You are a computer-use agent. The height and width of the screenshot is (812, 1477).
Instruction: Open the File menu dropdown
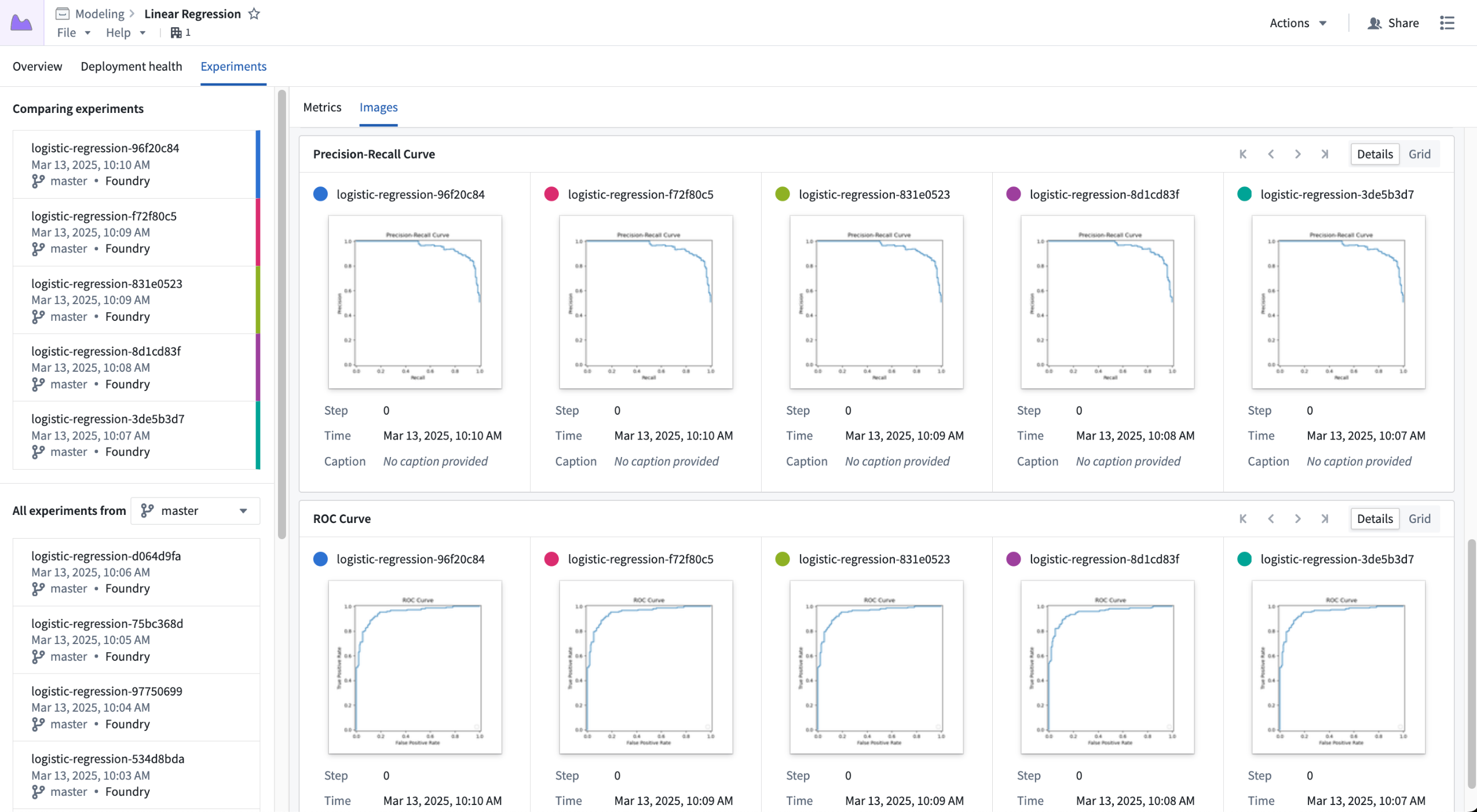(74, 32)
